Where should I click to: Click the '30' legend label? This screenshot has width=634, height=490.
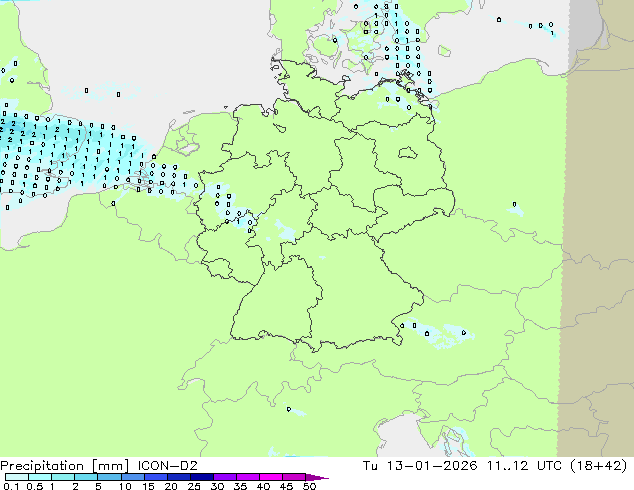point(217,486)
